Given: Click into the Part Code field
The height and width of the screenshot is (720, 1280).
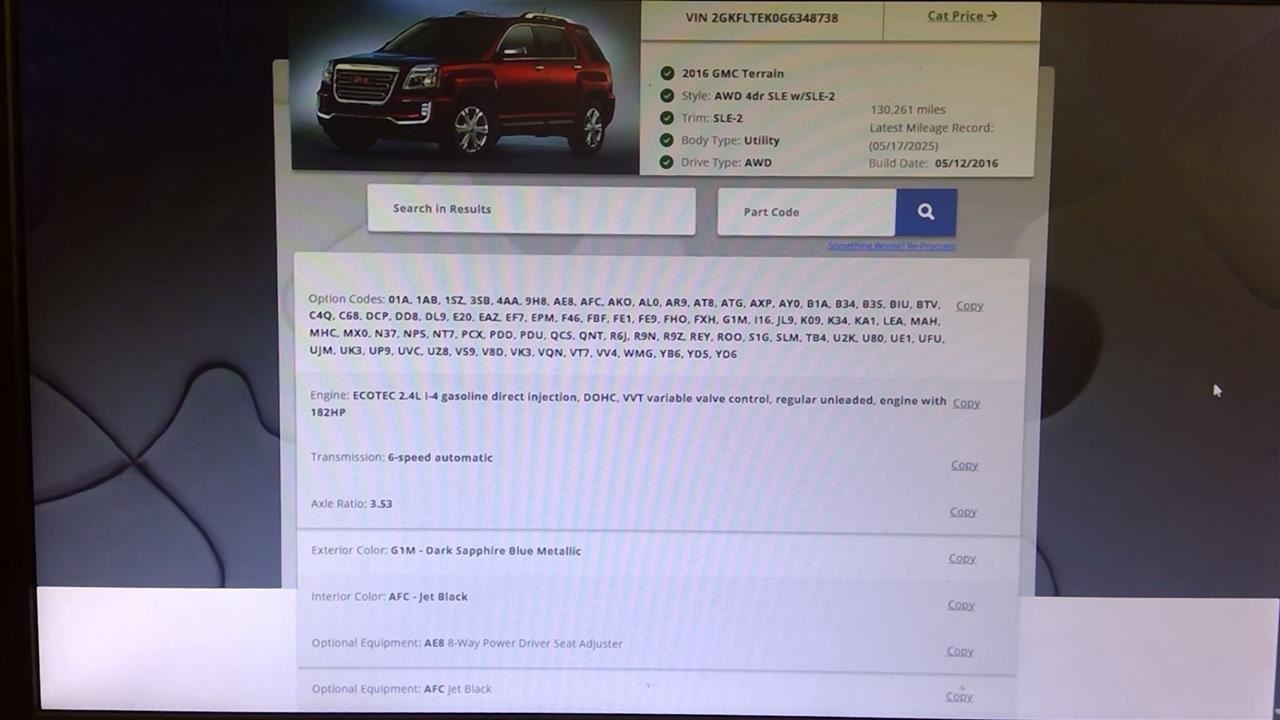Looking at the screenshot, I should click(806, 212).
